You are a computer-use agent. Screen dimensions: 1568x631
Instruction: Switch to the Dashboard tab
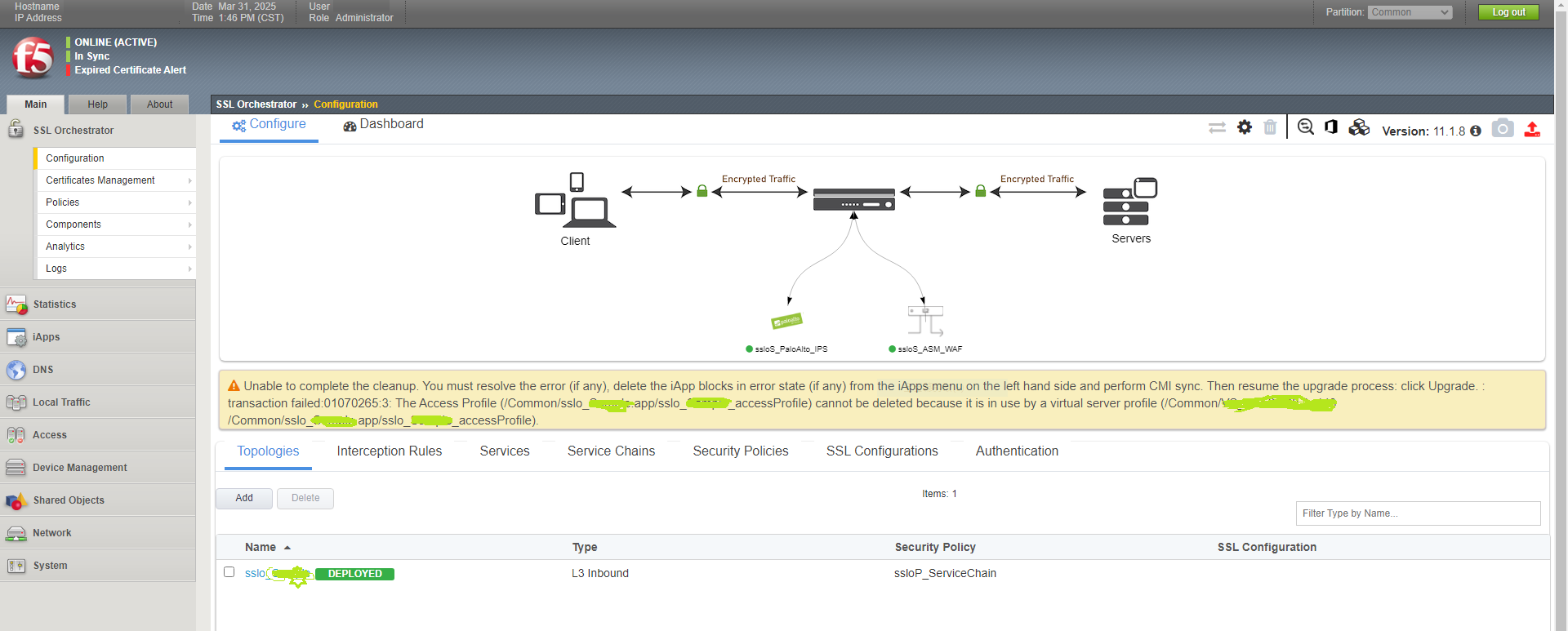click(x=383, y=124)
